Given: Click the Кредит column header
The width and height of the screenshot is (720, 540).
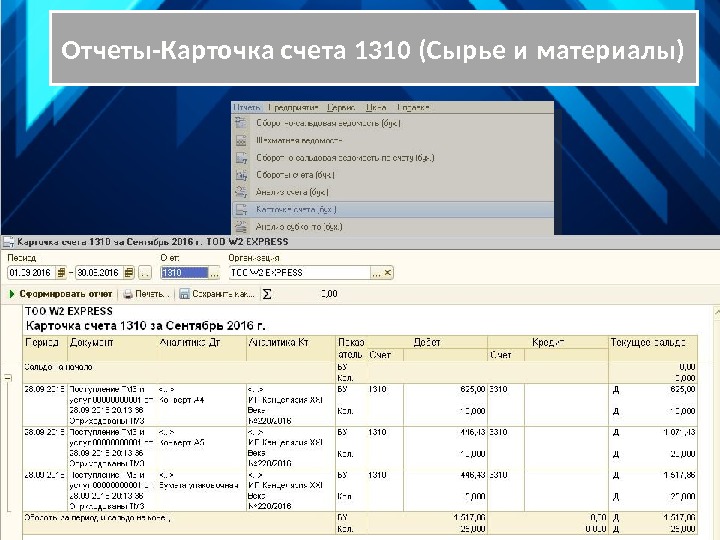Looking at the screenshot, I should pyautogui.click(x=547, y=343).
